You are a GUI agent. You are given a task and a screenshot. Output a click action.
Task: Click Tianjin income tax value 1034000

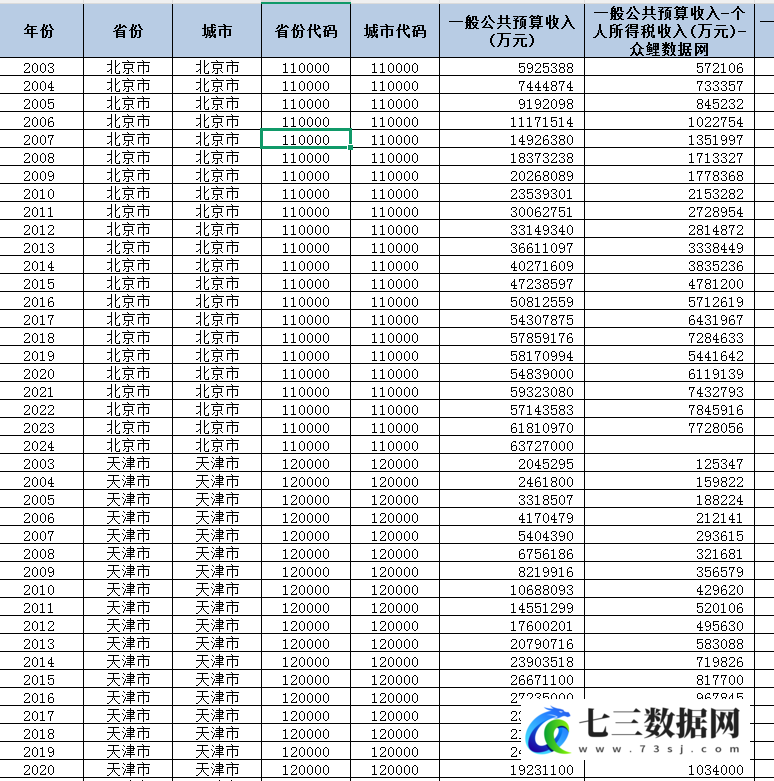[x=716, y=770]
